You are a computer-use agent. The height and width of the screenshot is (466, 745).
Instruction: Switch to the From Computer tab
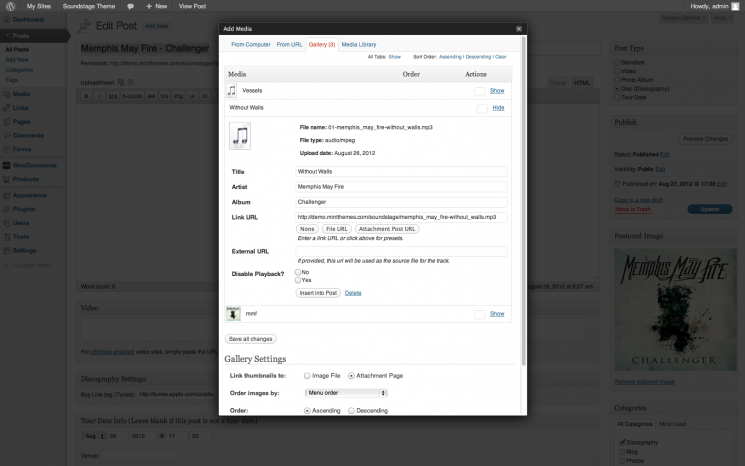pyautogui.click(x=251, y=45)
